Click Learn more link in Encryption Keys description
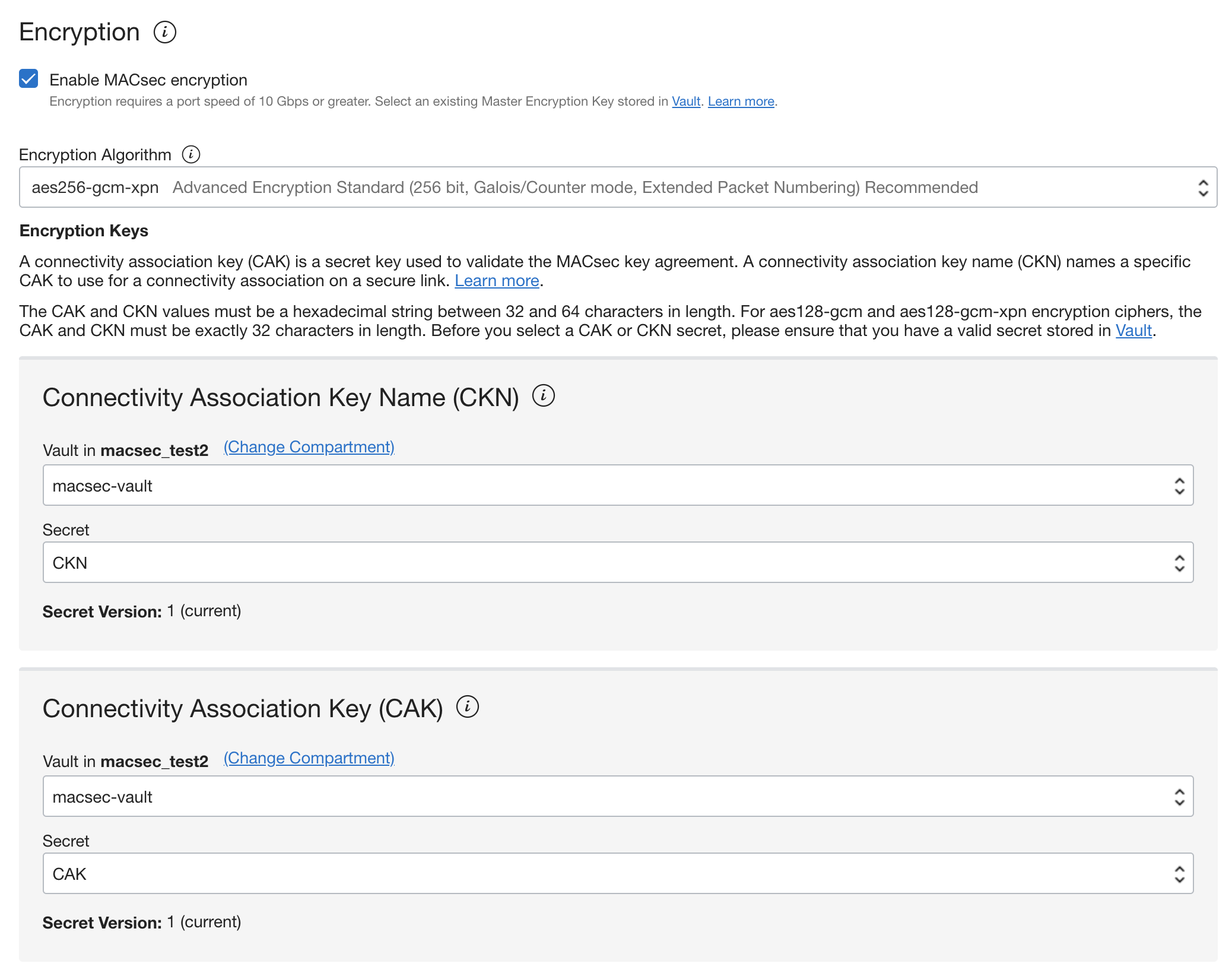The height and width of the screenshot is (976, 1232). (x=497, y=281)
